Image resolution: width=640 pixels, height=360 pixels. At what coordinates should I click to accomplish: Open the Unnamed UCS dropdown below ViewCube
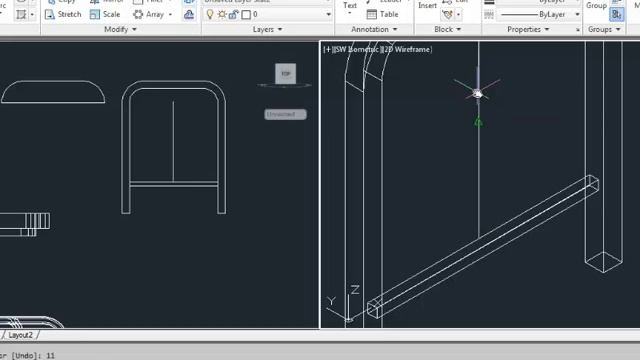285,114
